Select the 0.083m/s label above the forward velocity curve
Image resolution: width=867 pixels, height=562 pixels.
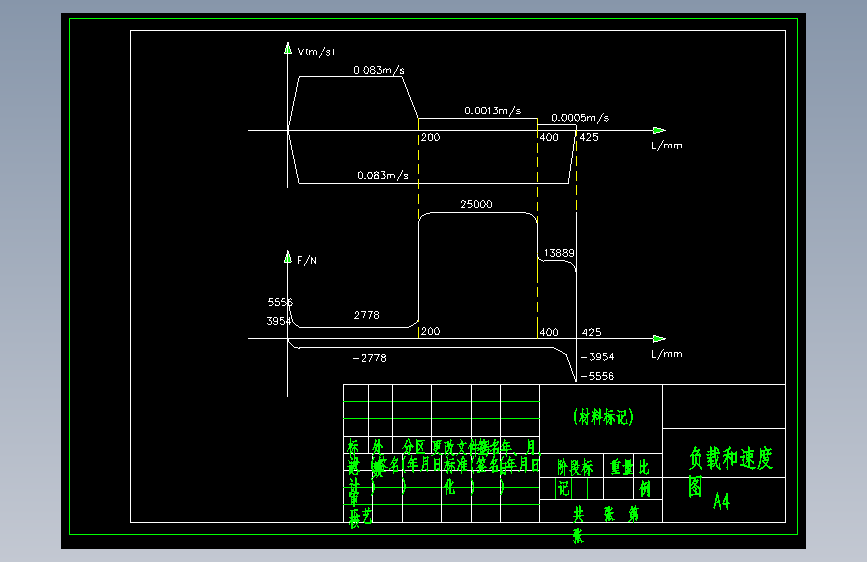point(379,70)
